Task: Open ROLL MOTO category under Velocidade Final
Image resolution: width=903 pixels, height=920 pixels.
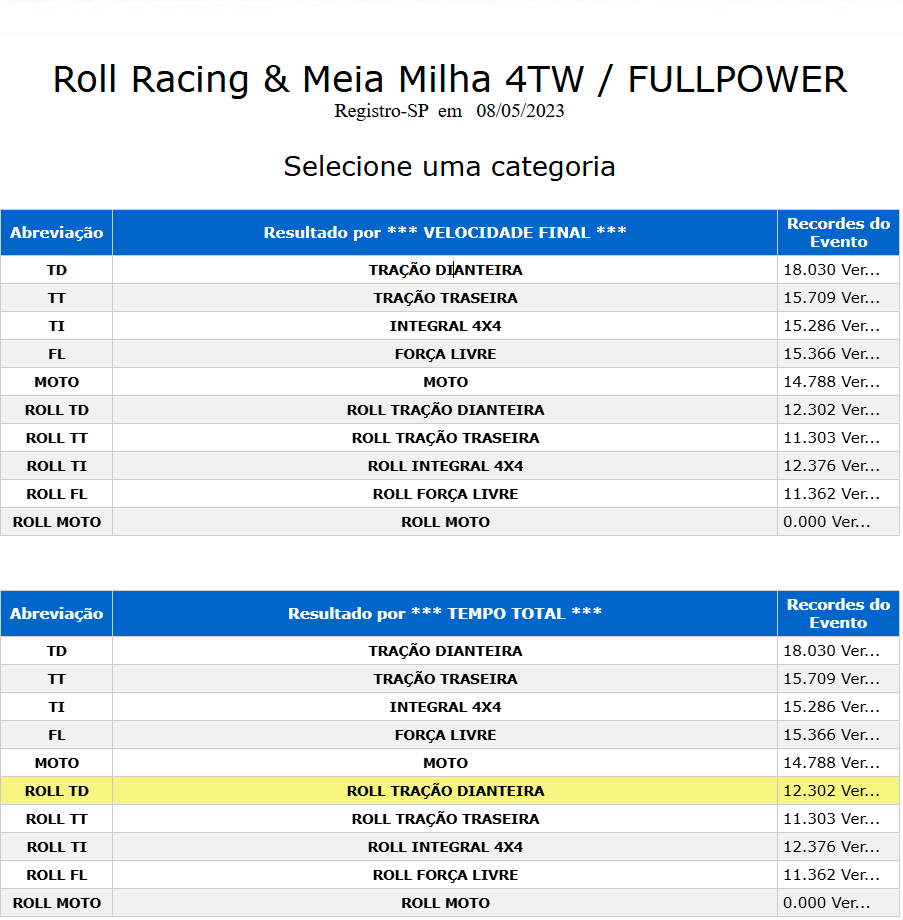Action: tap(445, 522)
